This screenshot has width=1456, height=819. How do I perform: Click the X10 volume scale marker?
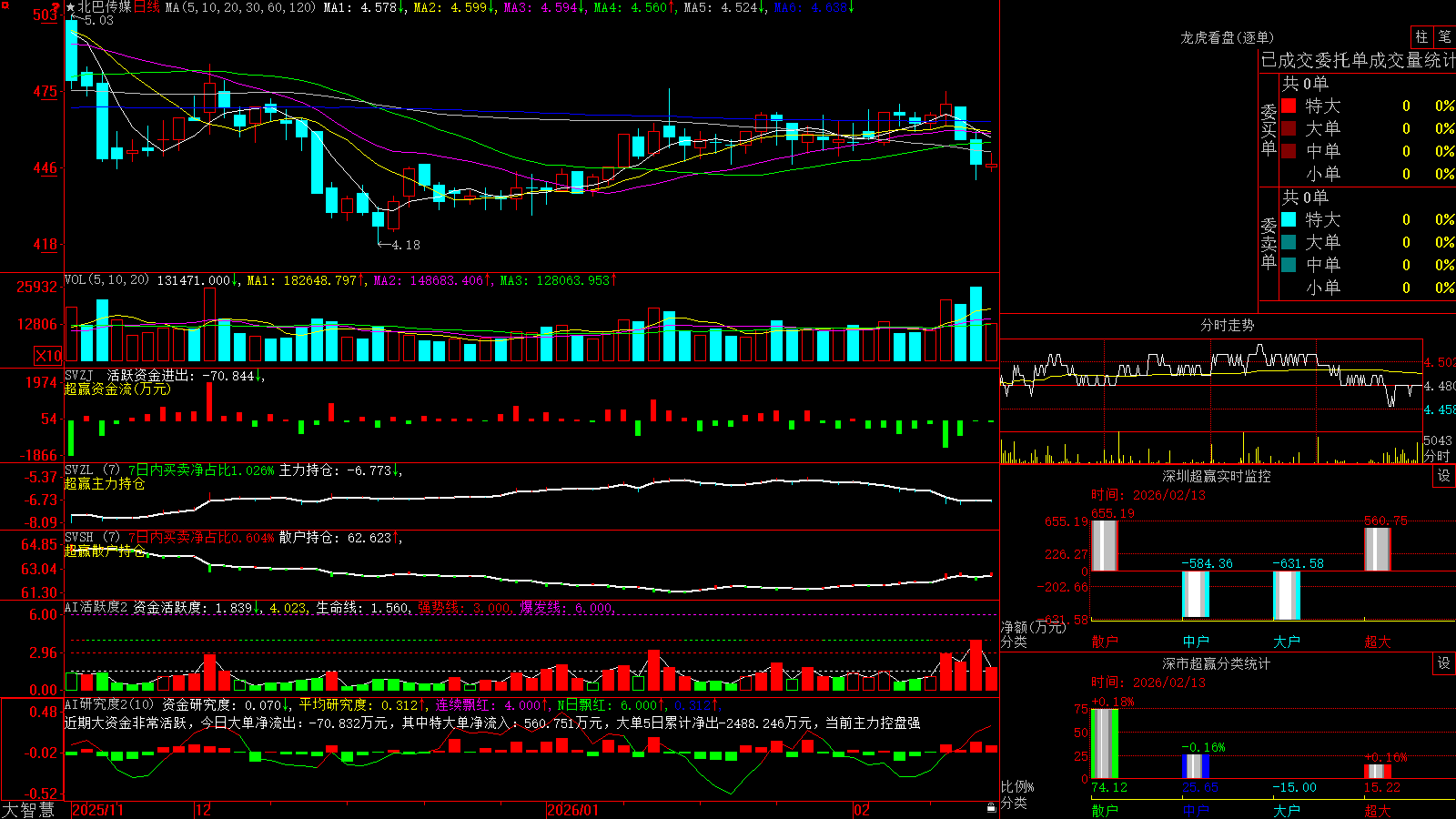coord(48,356)
